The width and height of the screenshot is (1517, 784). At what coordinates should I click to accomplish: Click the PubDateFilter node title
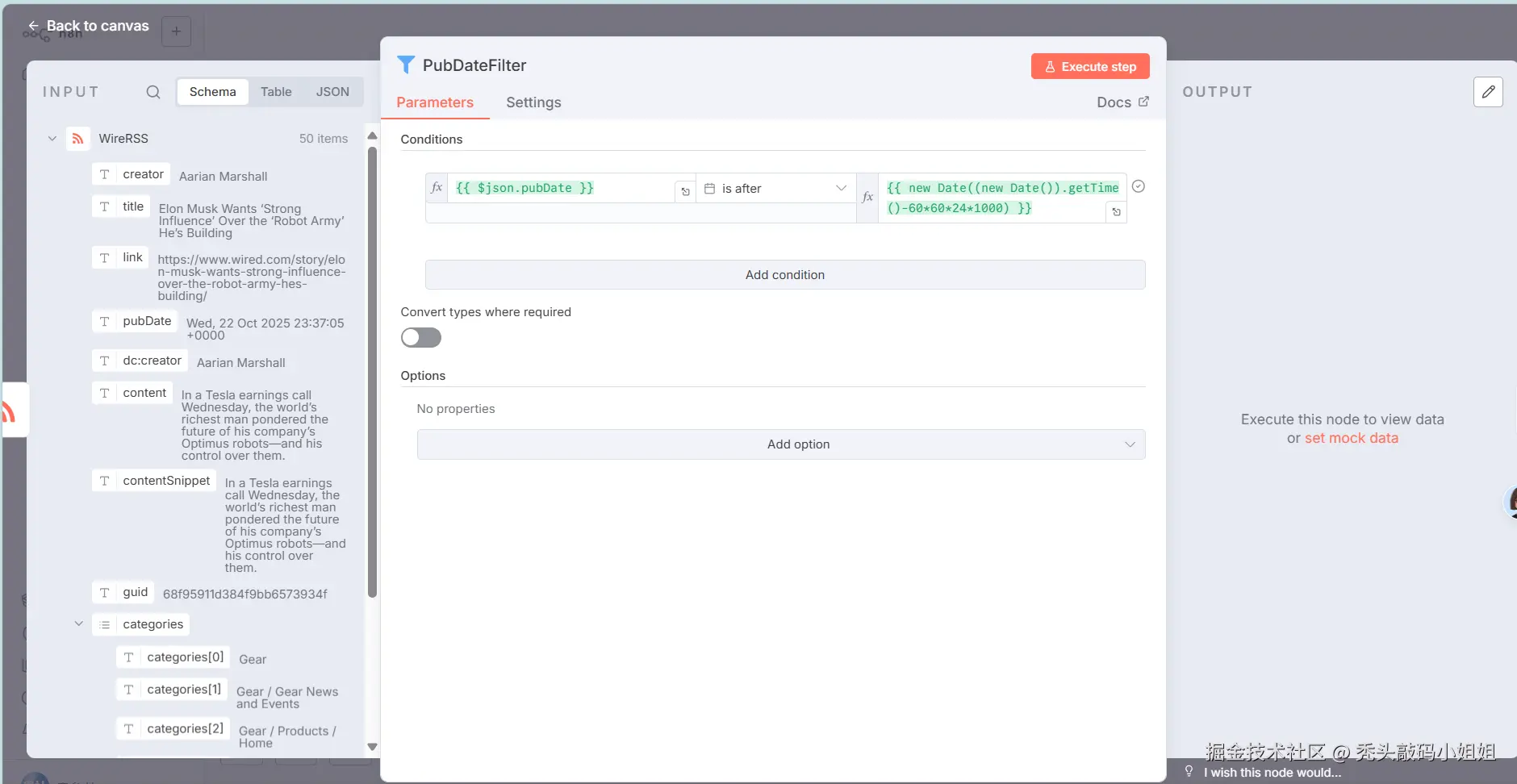point(474,65)
